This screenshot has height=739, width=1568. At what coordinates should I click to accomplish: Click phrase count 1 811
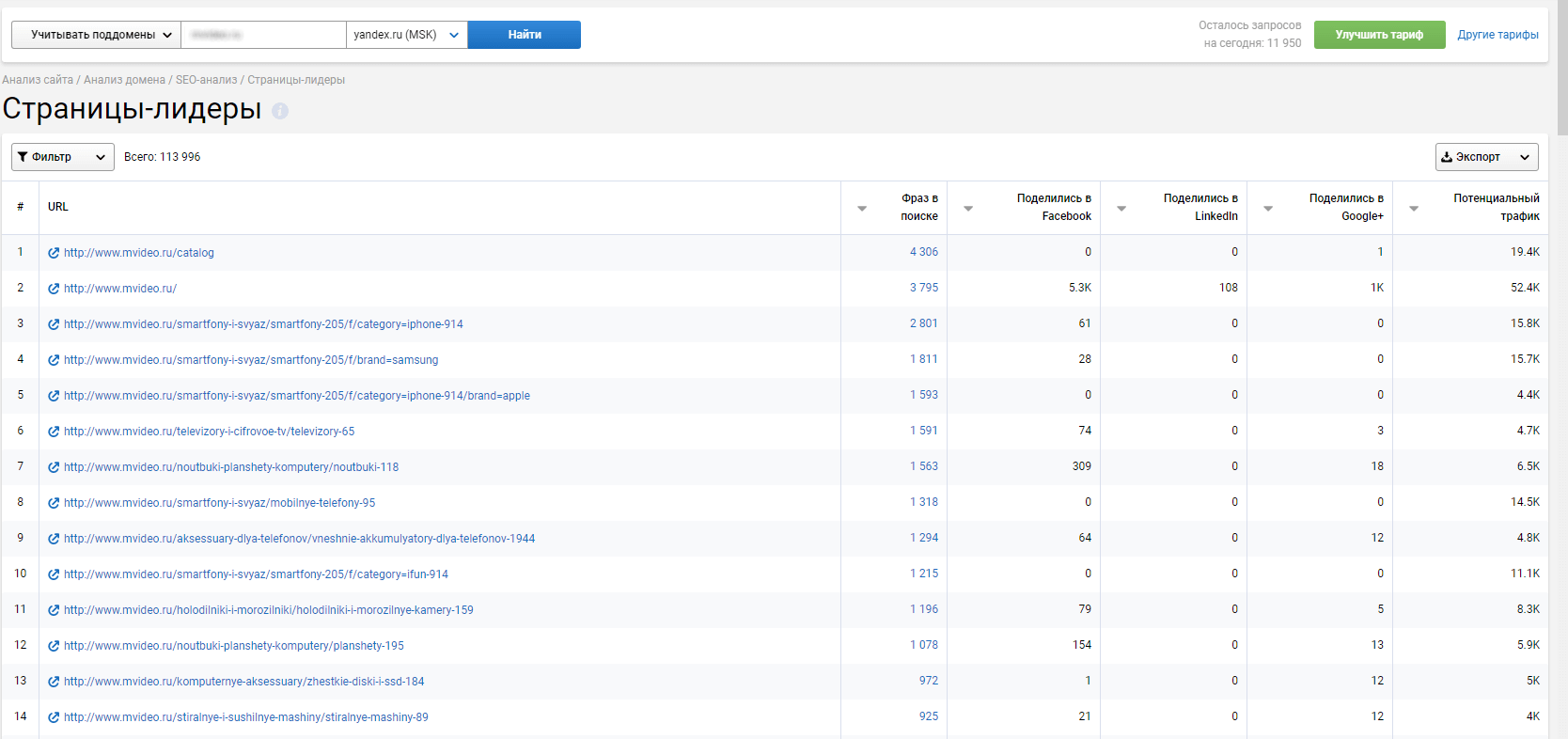coord(924,359)
